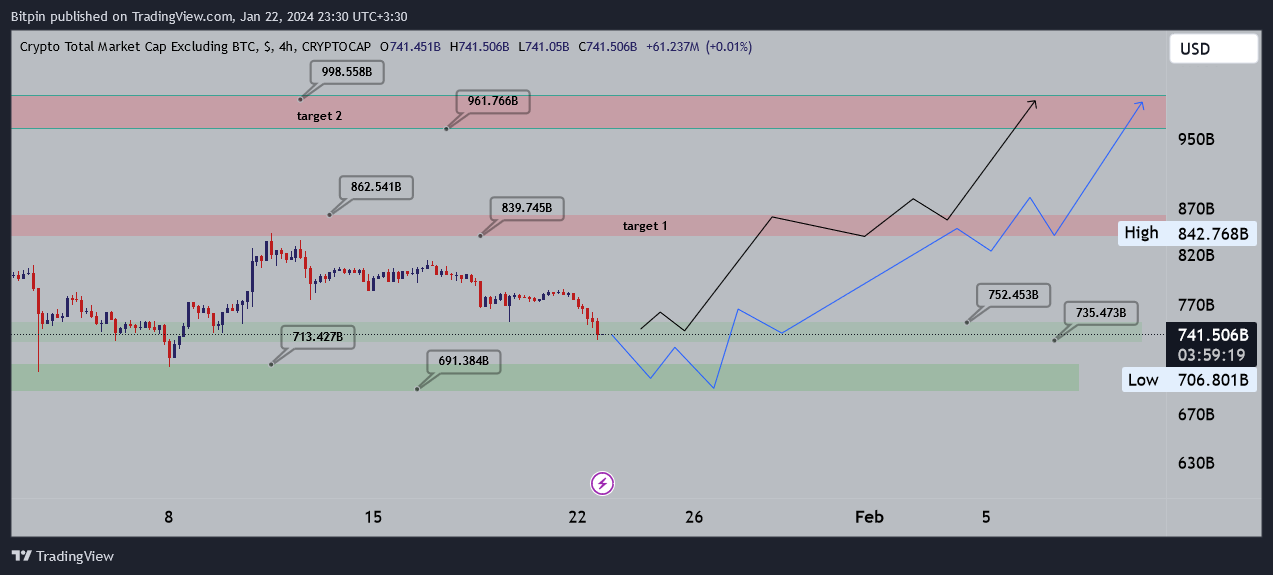This screenshot has height=575, width=1273.
Task: Click the Feb date on time axis
Action: click(x=869, y=517)
